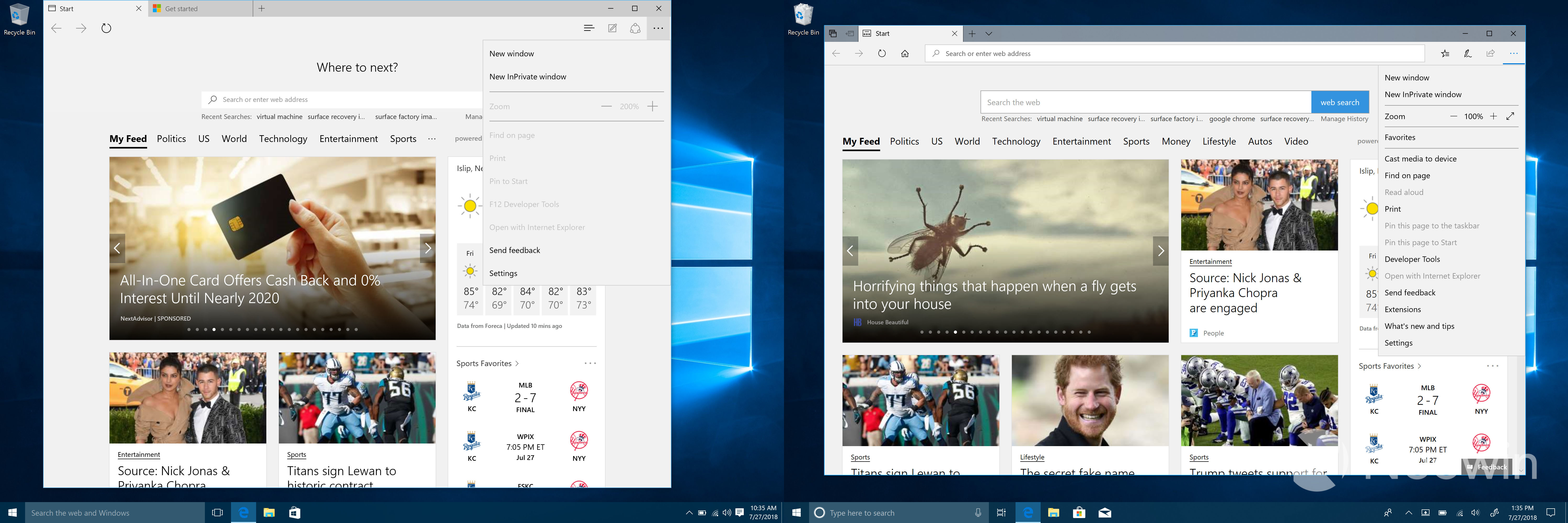This screenshot has height=523, width=1568.
Task: Choose New InPrivate window in the left menu
Action: [527, 77]
